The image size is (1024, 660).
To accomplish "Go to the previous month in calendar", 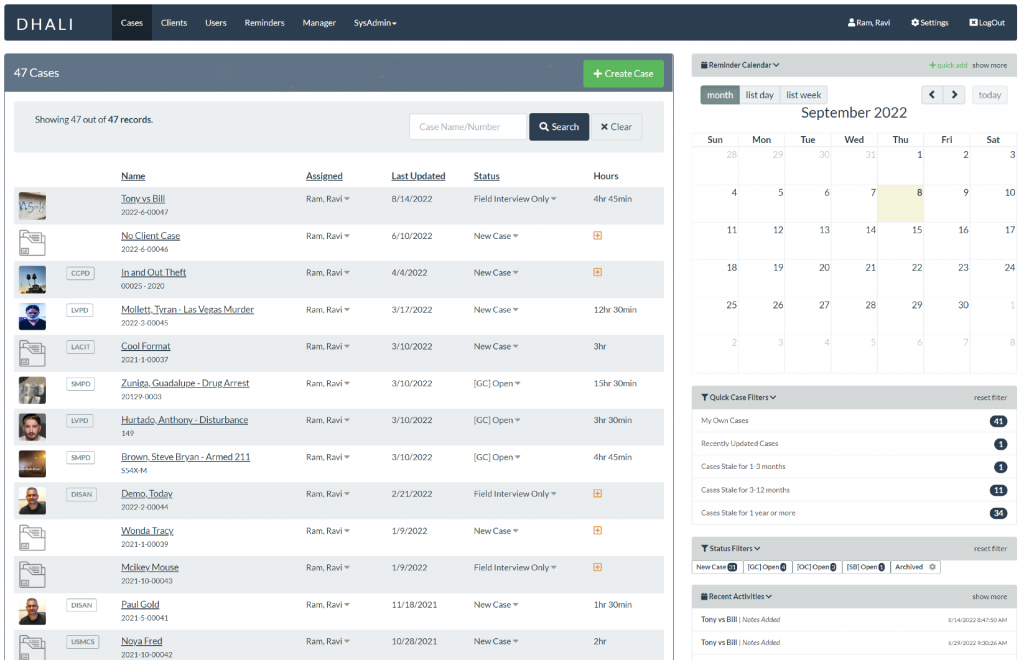I will pos(932,95).
